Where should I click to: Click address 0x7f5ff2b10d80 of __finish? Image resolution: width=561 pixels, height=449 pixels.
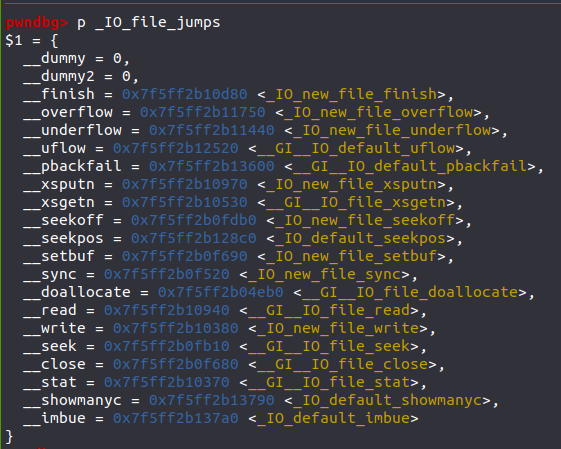click(x=185, y=94)
